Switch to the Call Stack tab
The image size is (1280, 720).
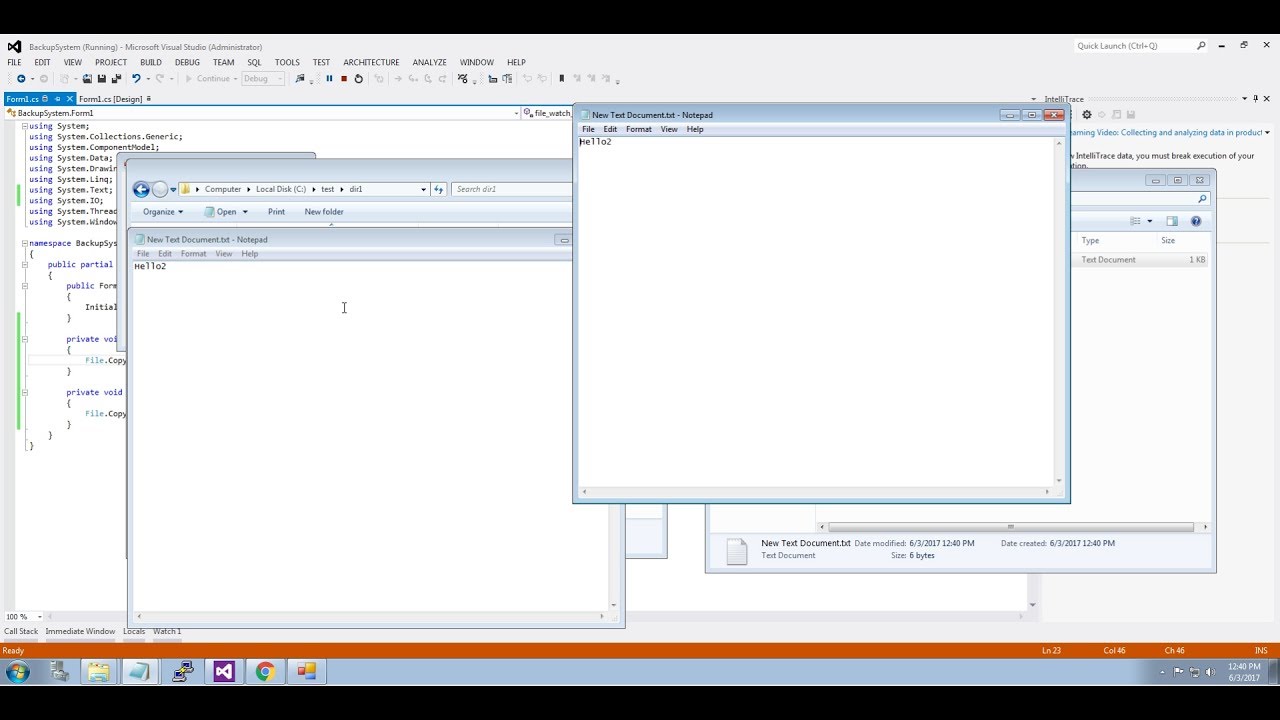(x=21, y=631)
